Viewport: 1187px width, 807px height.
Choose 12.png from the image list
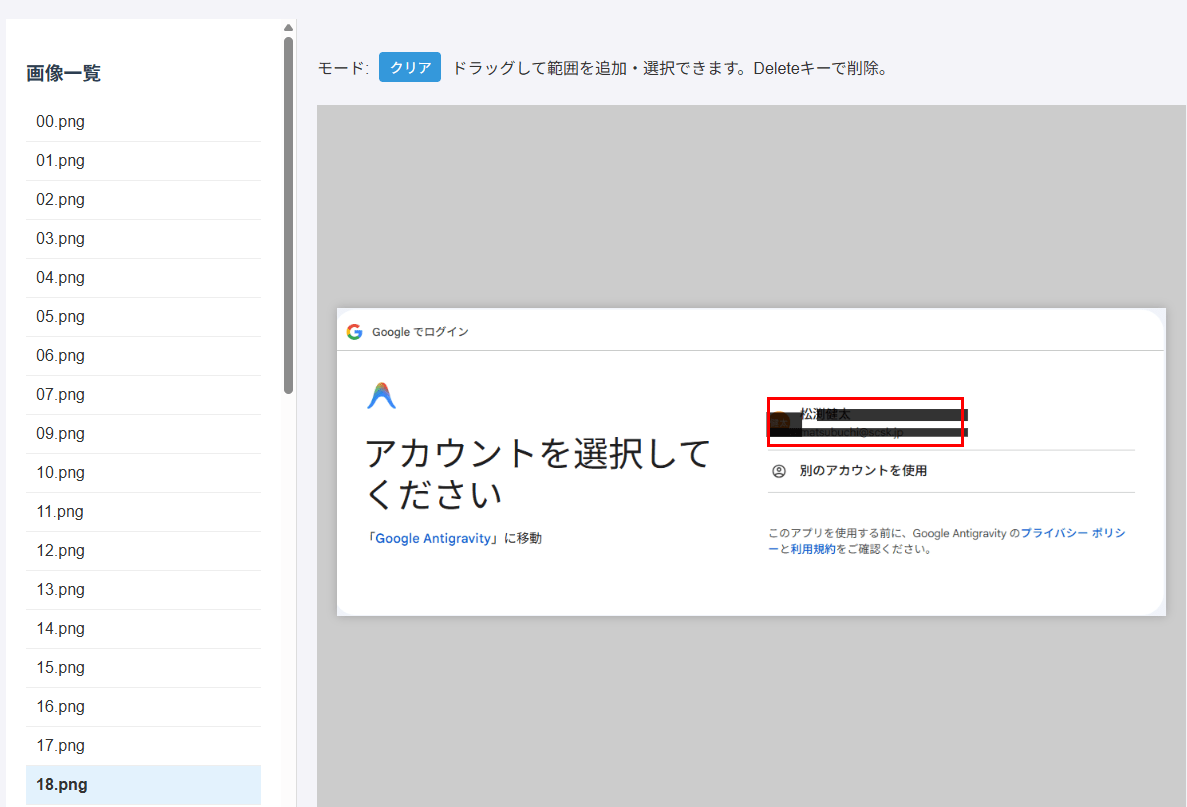coord(61,551)
